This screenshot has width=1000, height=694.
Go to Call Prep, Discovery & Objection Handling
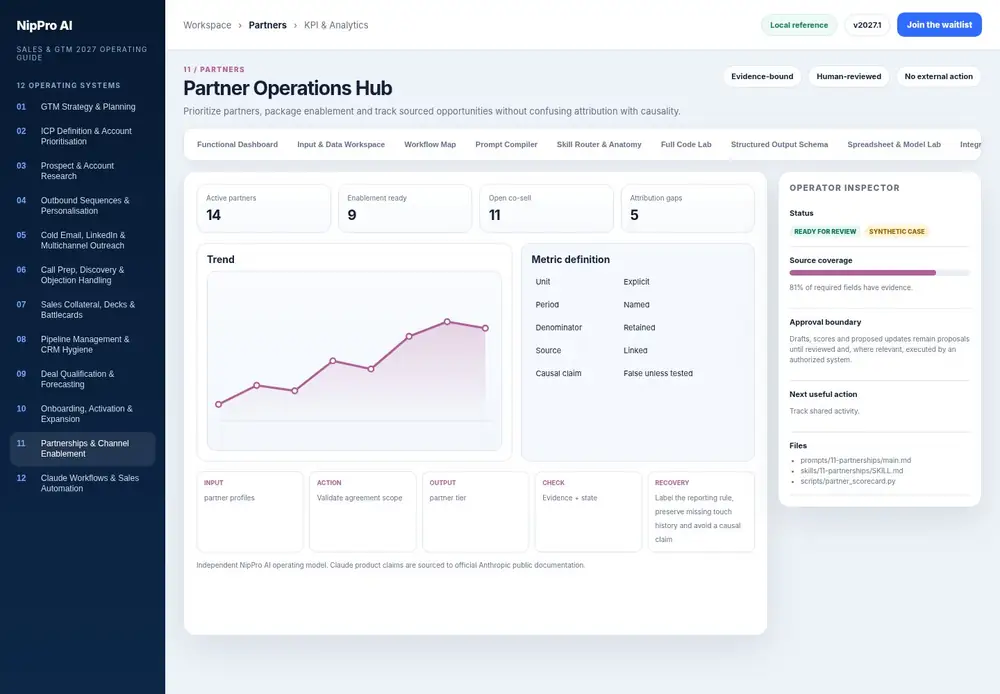82,275
